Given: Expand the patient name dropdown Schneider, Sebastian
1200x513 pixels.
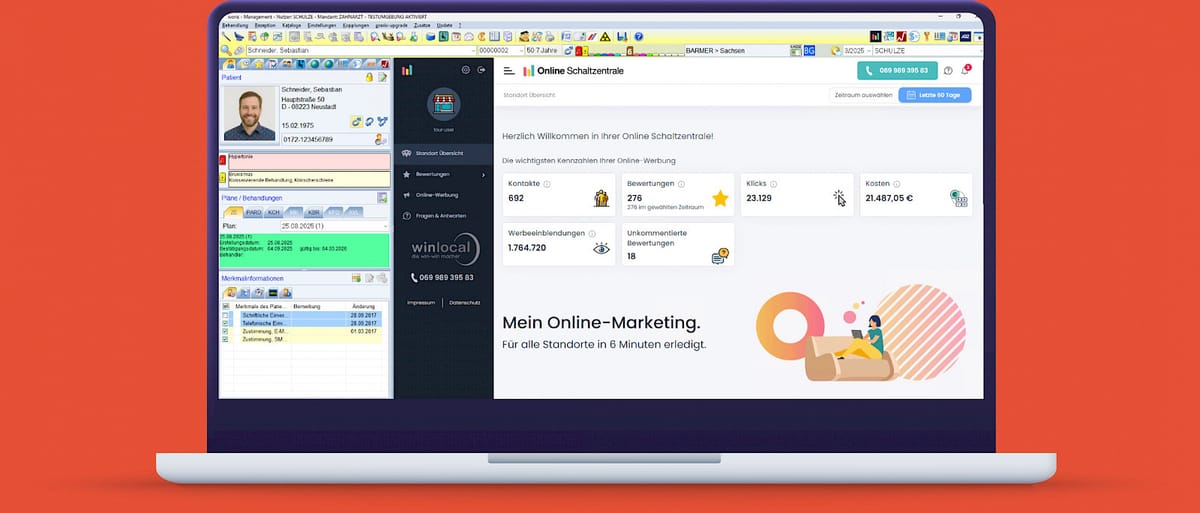Looking at the screenshot, I should (x=474, y=50).
